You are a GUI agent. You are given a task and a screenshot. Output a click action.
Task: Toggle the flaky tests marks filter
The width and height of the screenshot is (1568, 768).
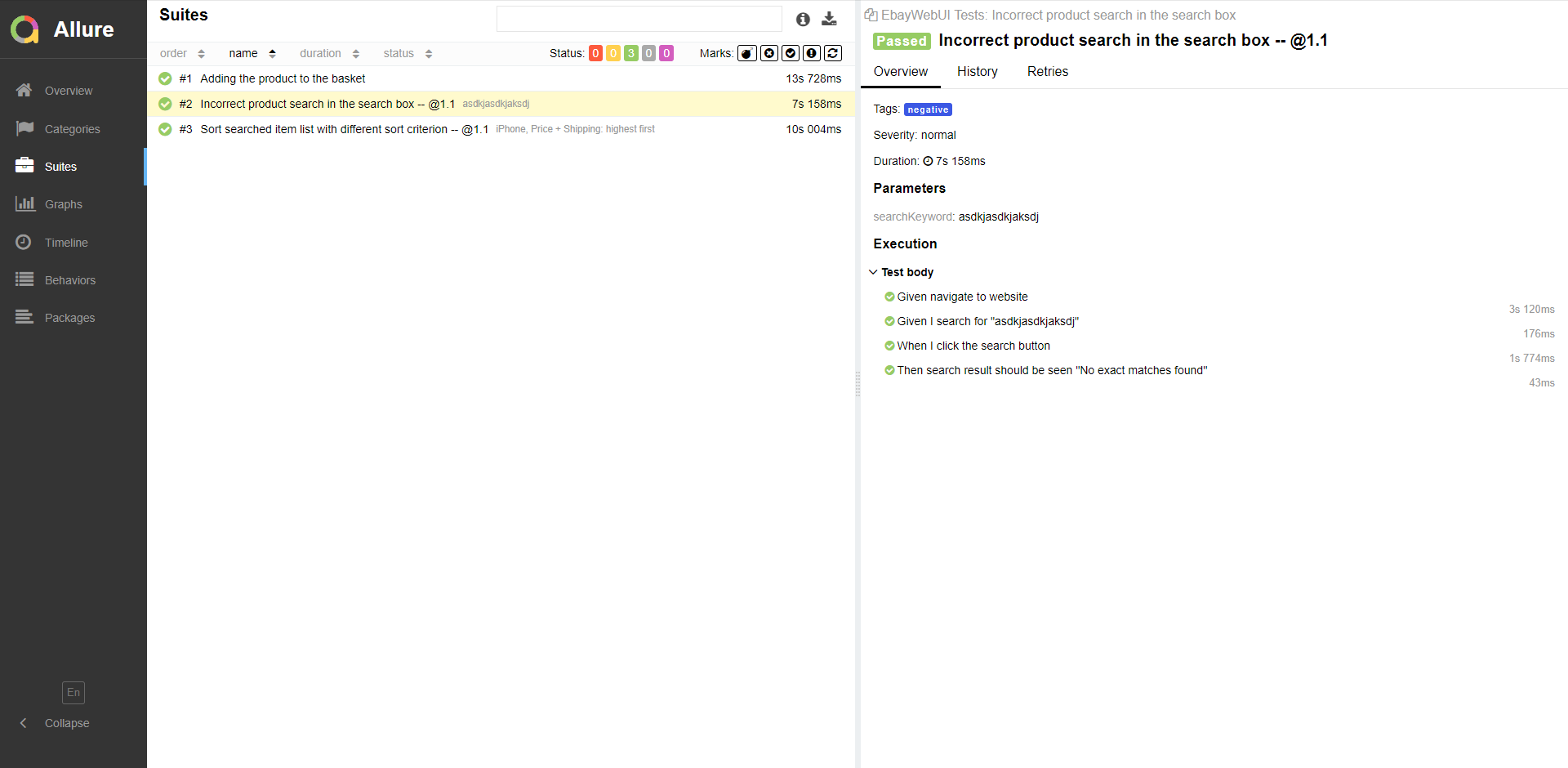(x=747, y=52)
